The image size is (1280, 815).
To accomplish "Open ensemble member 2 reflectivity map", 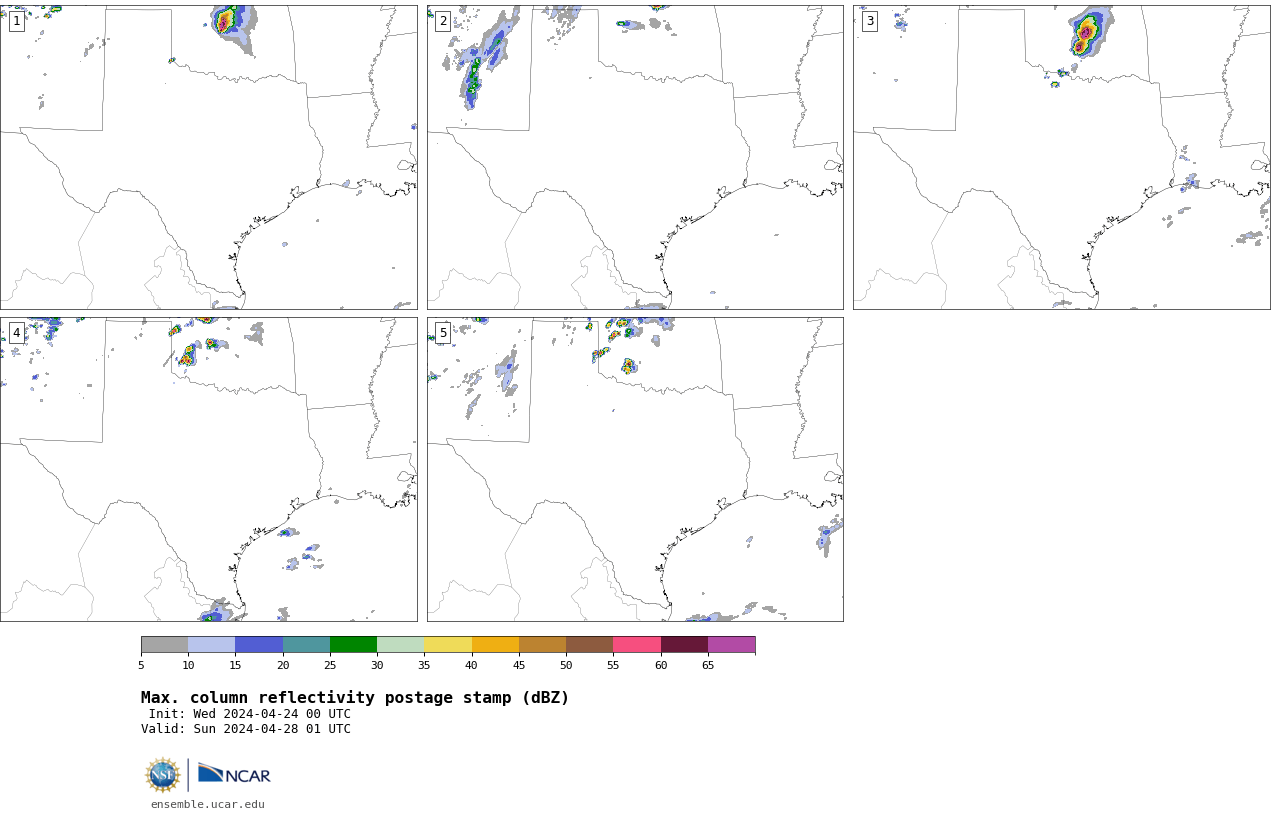I will [635, 157].
